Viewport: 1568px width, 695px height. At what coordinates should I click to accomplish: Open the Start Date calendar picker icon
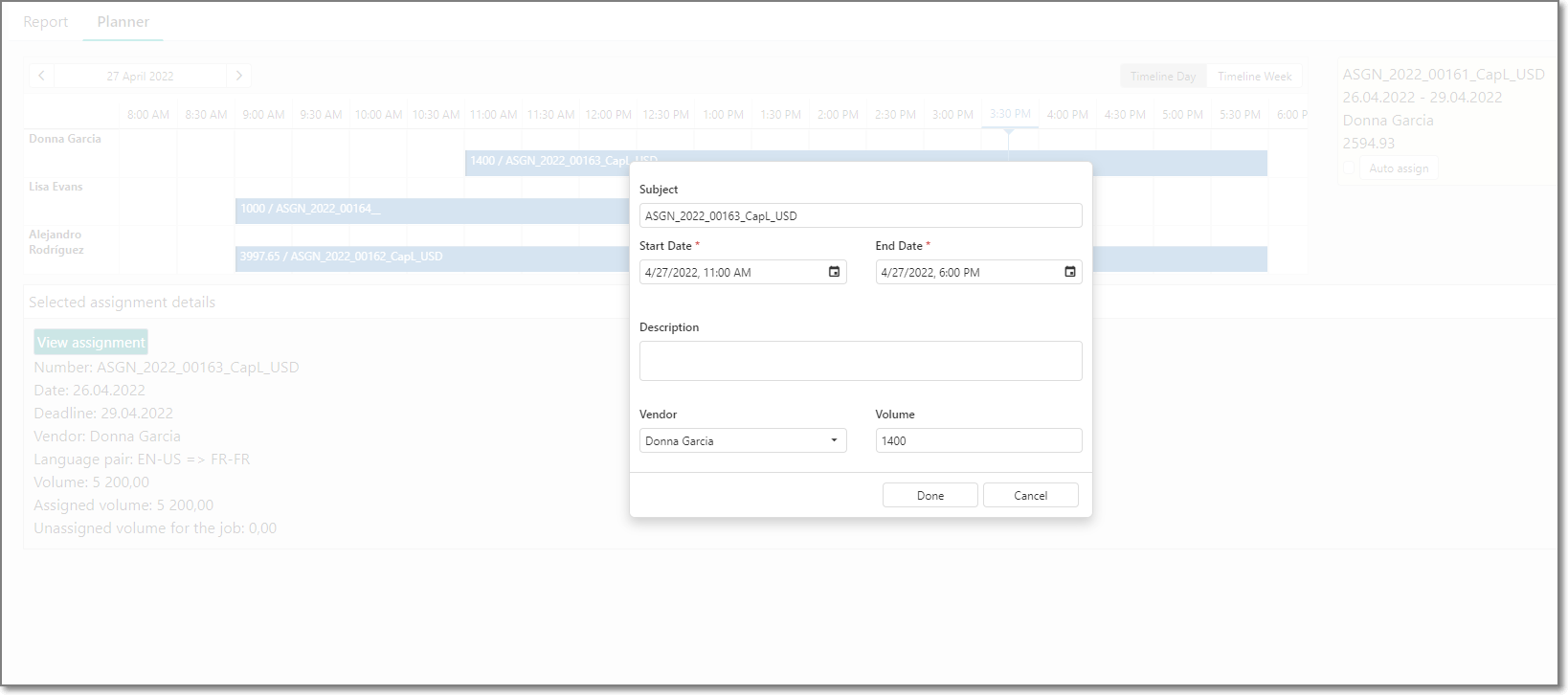click(834, 272)
